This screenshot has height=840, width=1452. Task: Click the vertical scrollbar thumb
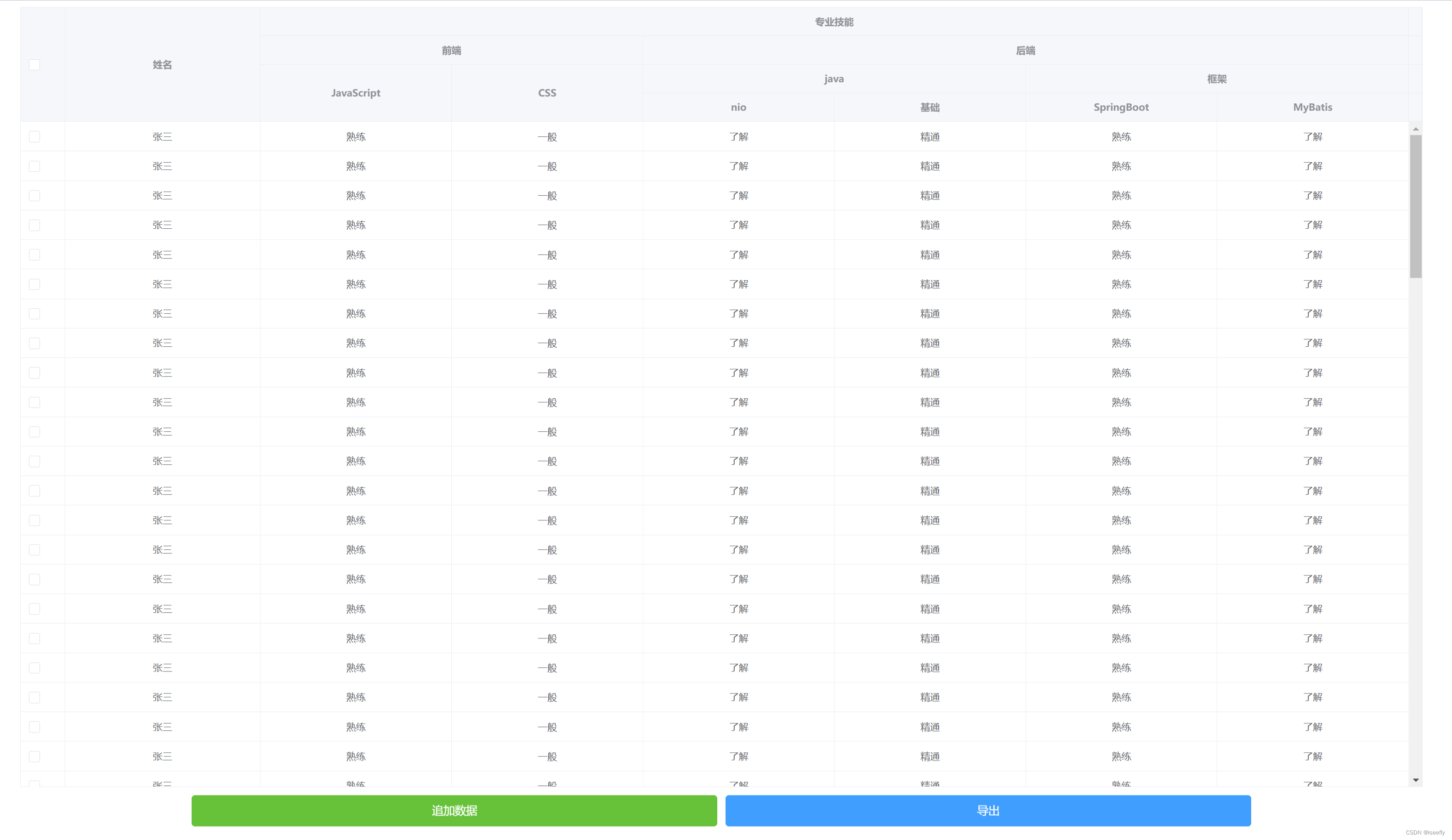pos(1415,206)
